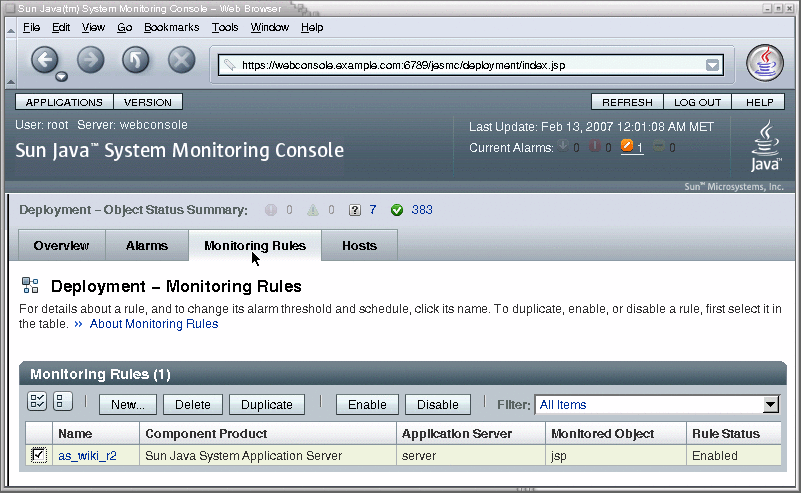Open the address bar URL dropdown
This screenshot has width=801, height=493.
(x=713, y=65)
